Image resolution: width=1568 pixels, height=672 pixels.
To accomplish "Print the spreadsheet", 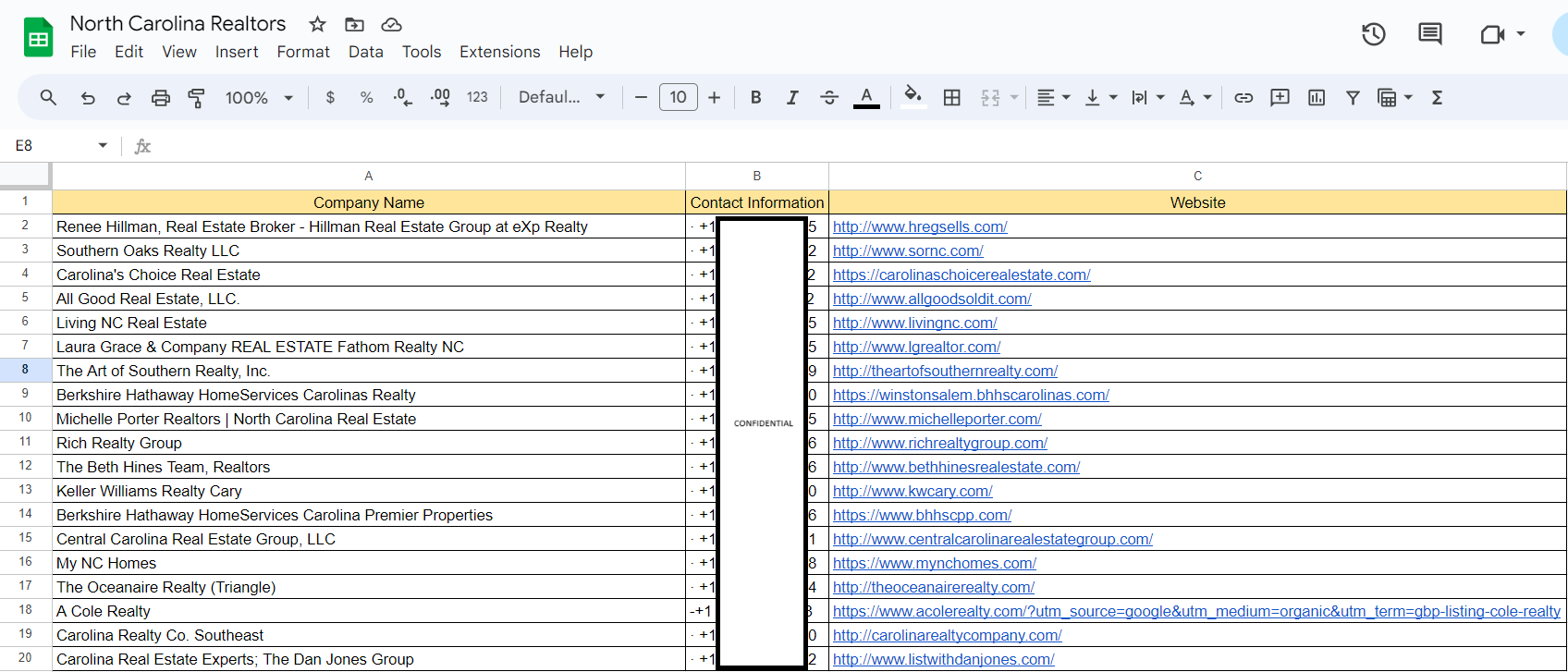I will pyautogui.click(x=161, y=97).
